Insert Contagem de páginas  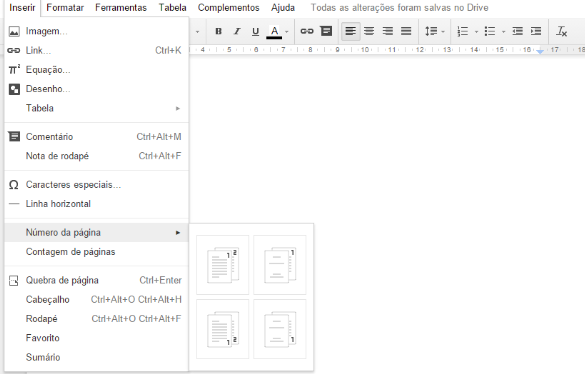tap(97, 252)
